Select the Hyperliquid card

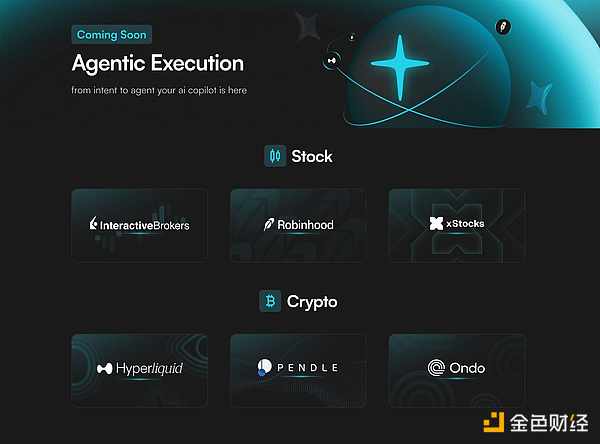click(139, 370)
